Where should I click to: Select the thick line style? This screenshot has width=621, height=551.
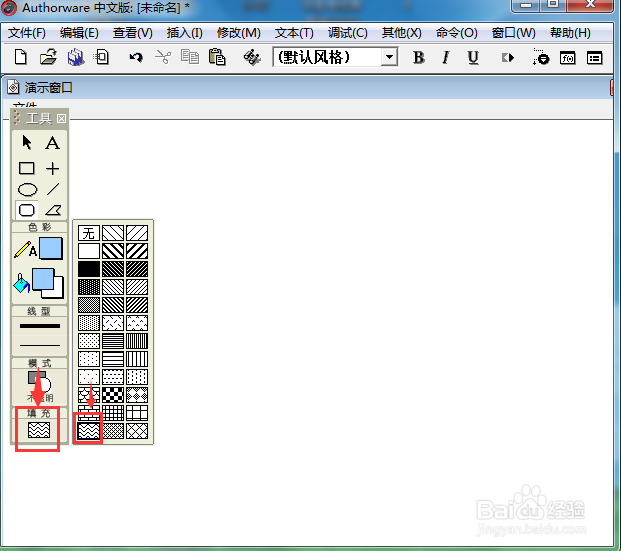point(40,326)
